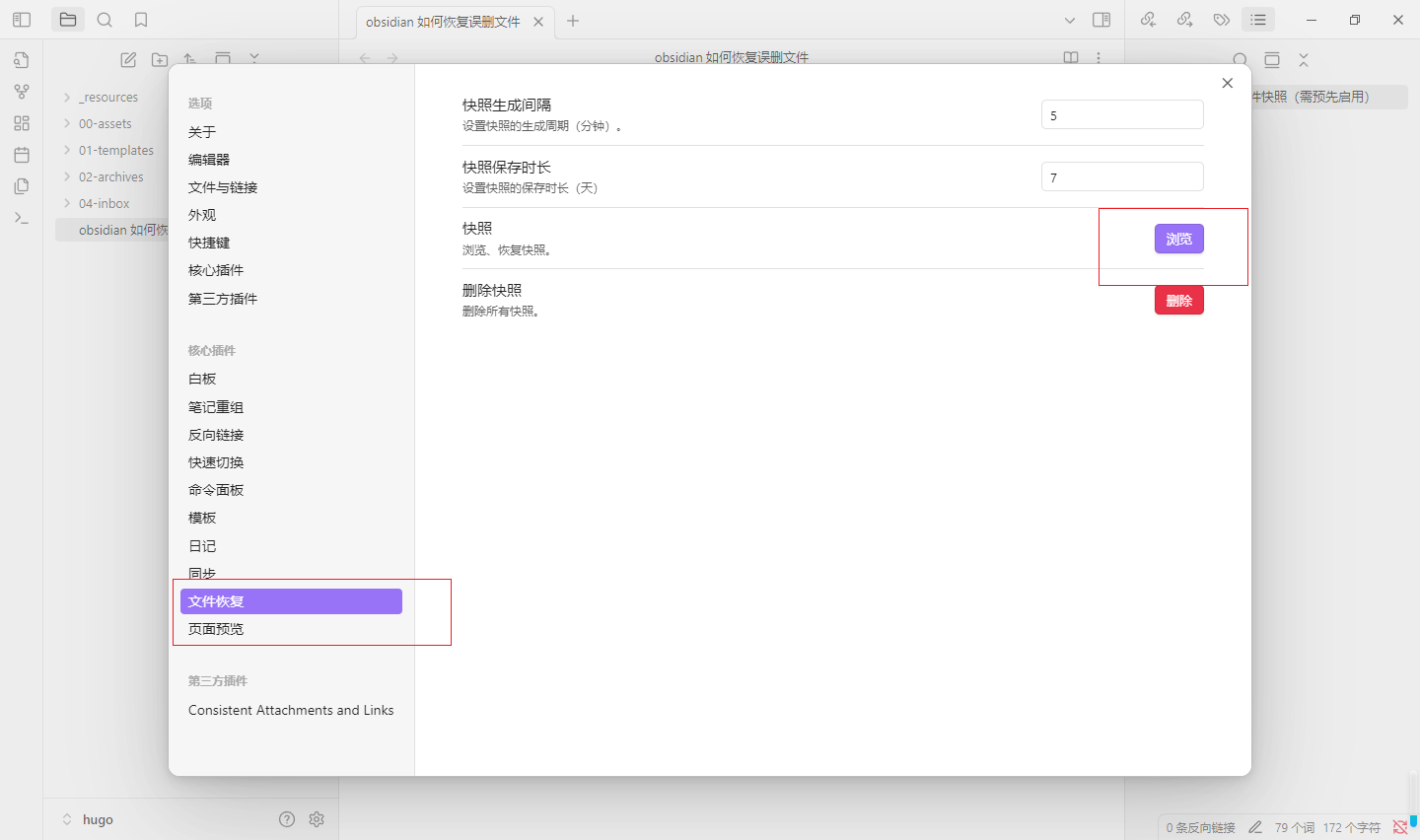Open 第三方插件 settings section
The height and width of the screenshot is (840, 1420).
pos(291,299)
